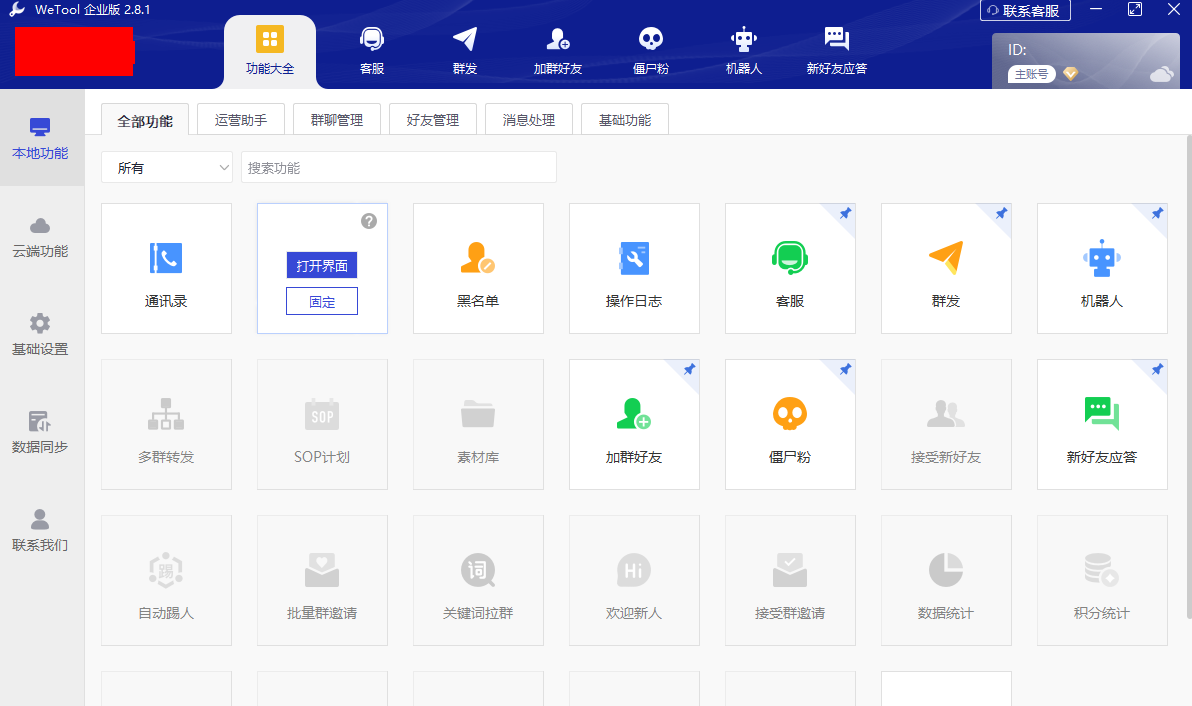Screen dimensions: 1192x706
Task: Open 加群好友 in the top bar
Action: (x=557, y=51)
